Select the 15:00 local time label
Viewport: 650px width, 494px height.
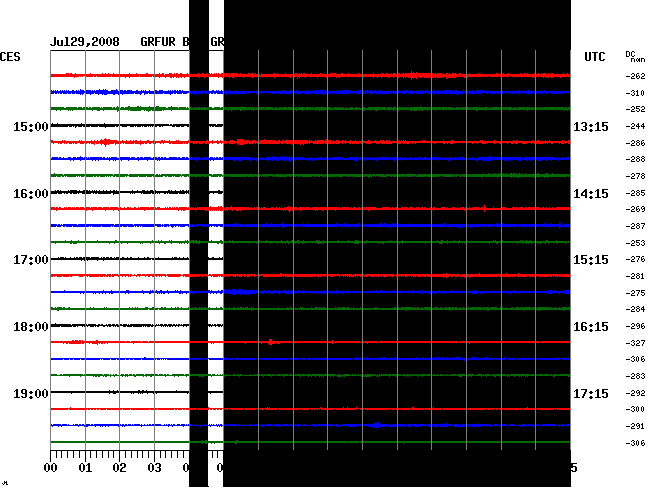(31, 126)
